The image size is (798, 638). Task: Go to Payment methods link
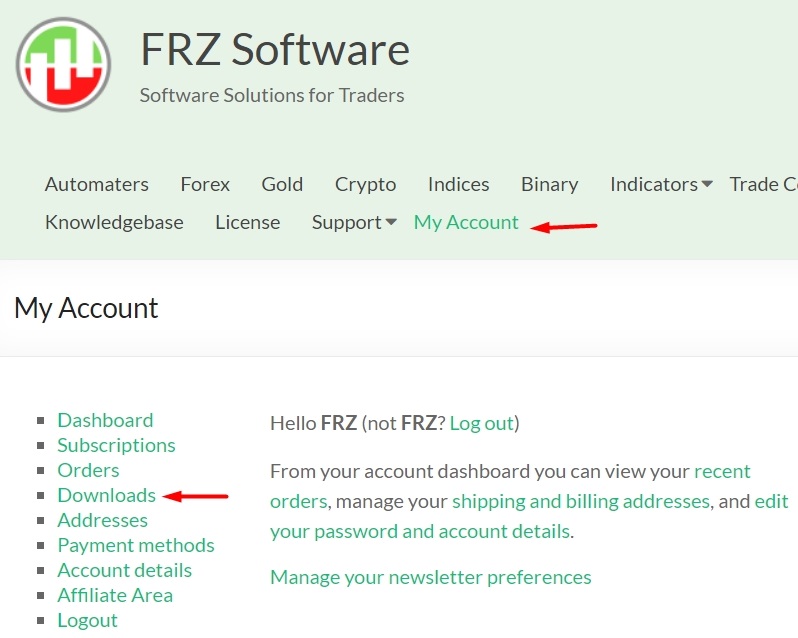[136, 545]
